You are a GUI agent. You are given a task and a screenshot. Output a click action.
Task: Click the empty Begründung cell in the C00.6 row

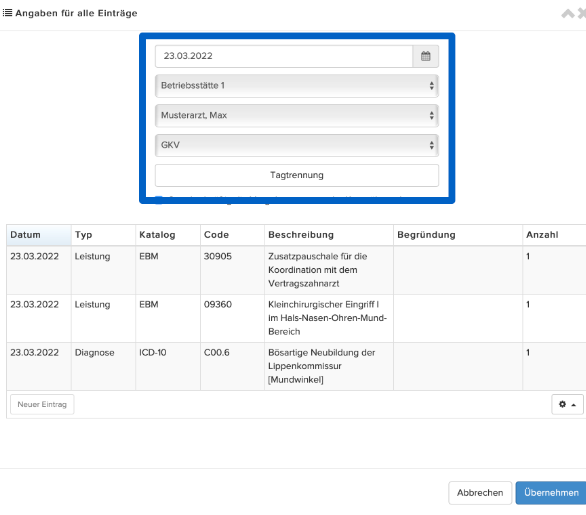coord(458,367)
